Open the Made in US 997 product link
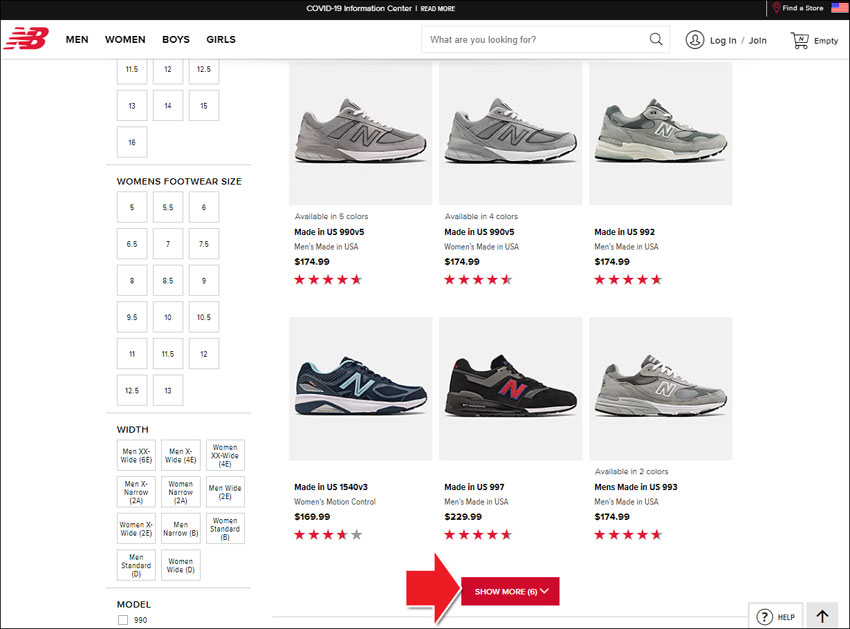 pyautogui.click(x=474, y=487)
